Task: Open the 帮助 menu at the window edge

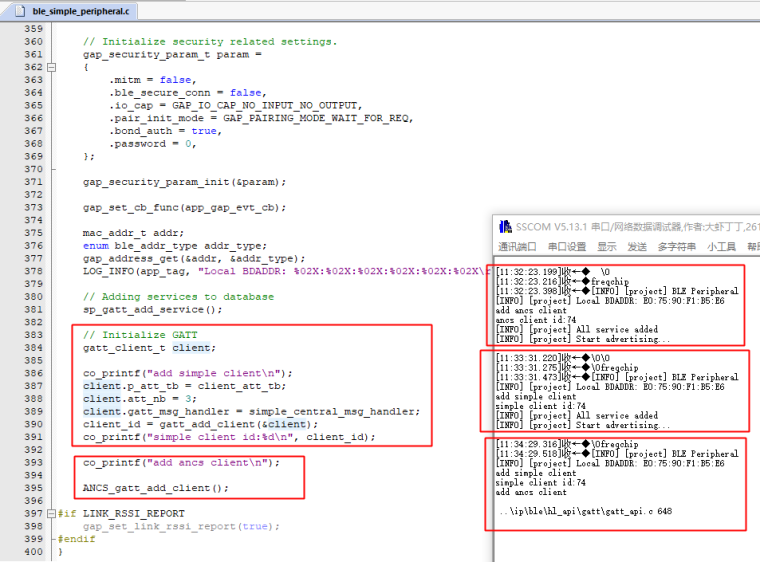Action: [x=752, y=247]
